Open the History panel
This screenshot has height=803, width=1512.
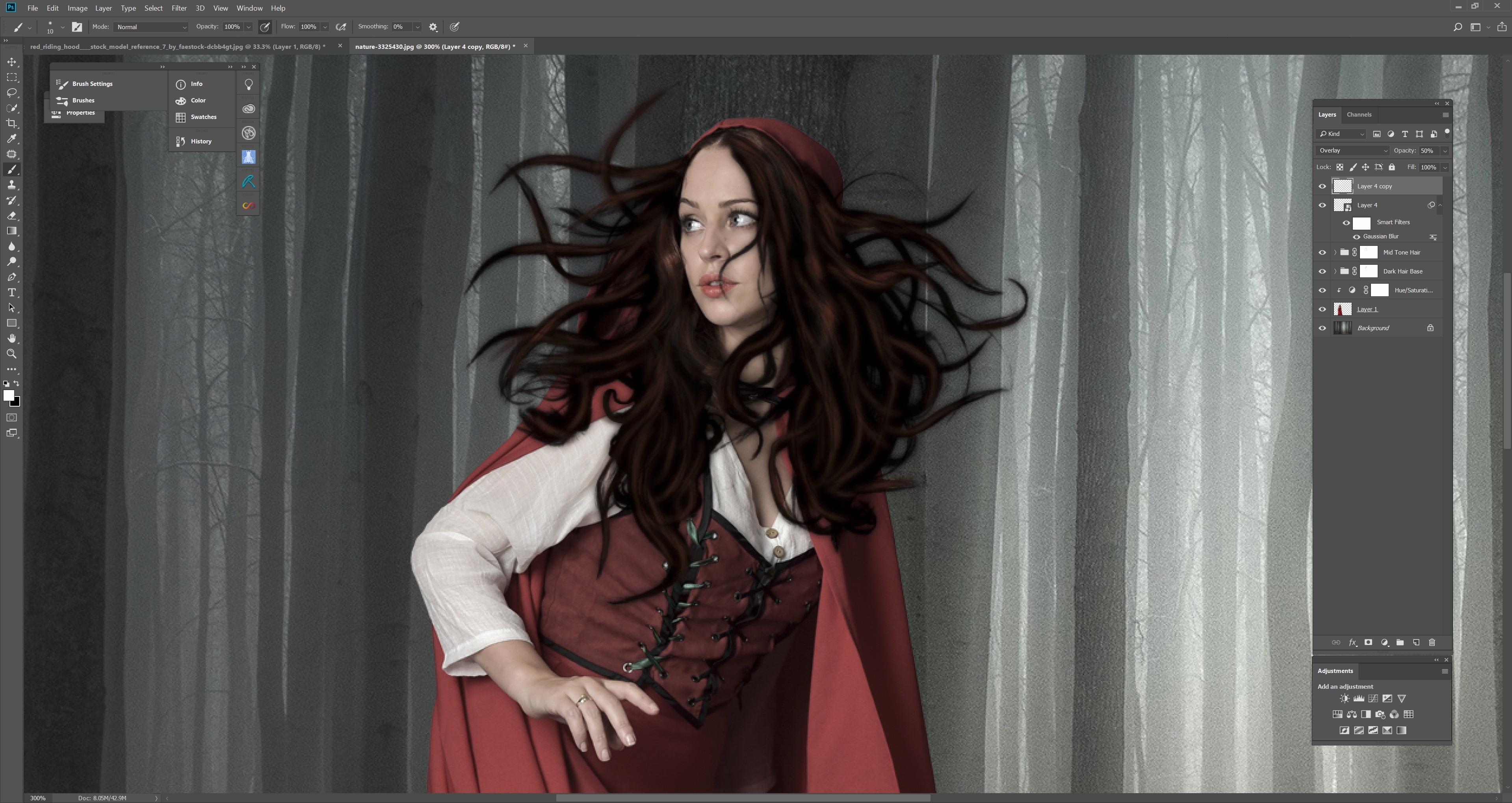[201, 141]
